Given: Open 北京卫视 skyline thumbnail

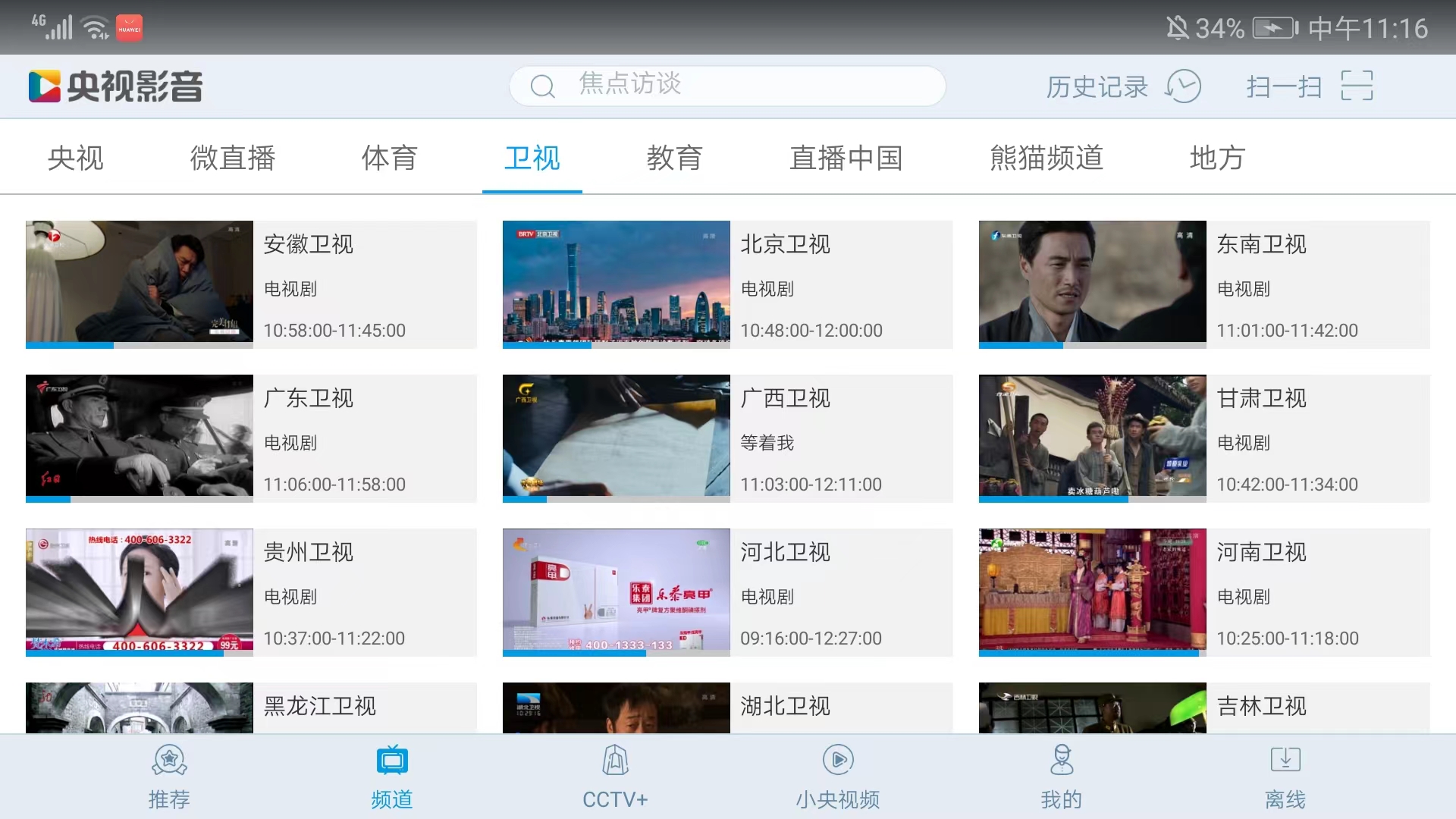Looking at the screenshot, I should click(x=616, y=283).
